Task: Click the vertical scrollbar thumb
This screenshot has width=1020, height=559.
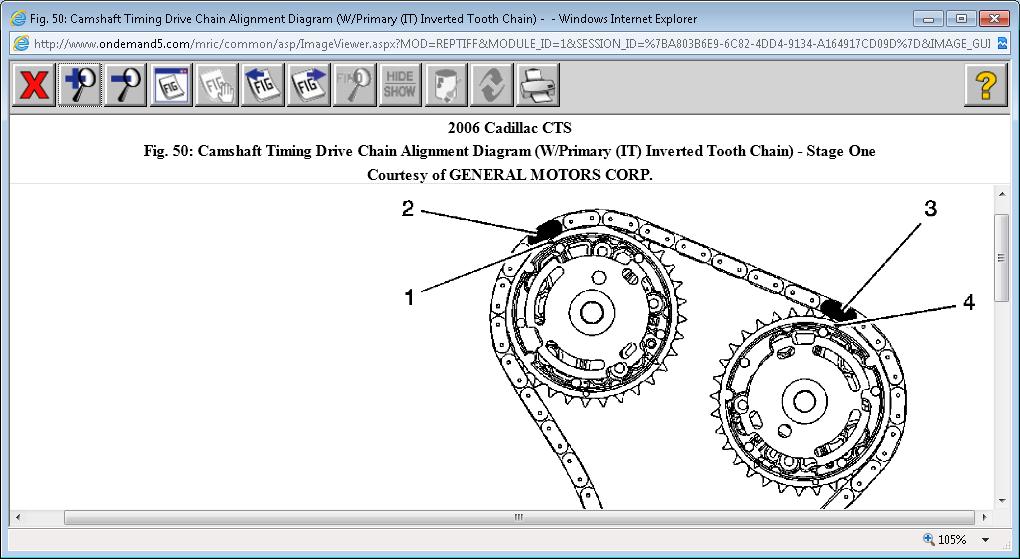Action: point(1002,258)
